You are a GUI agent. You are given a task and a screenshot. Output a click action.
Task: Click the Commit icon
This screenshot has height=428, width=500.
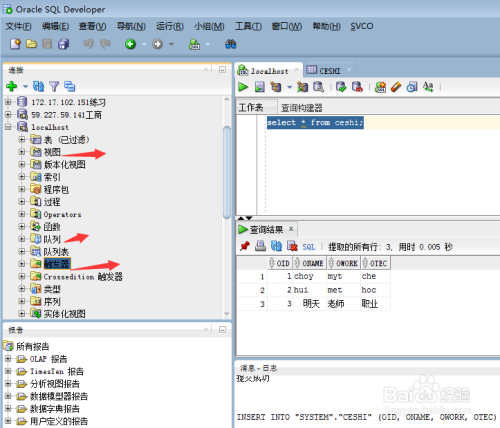pos(341,87)
